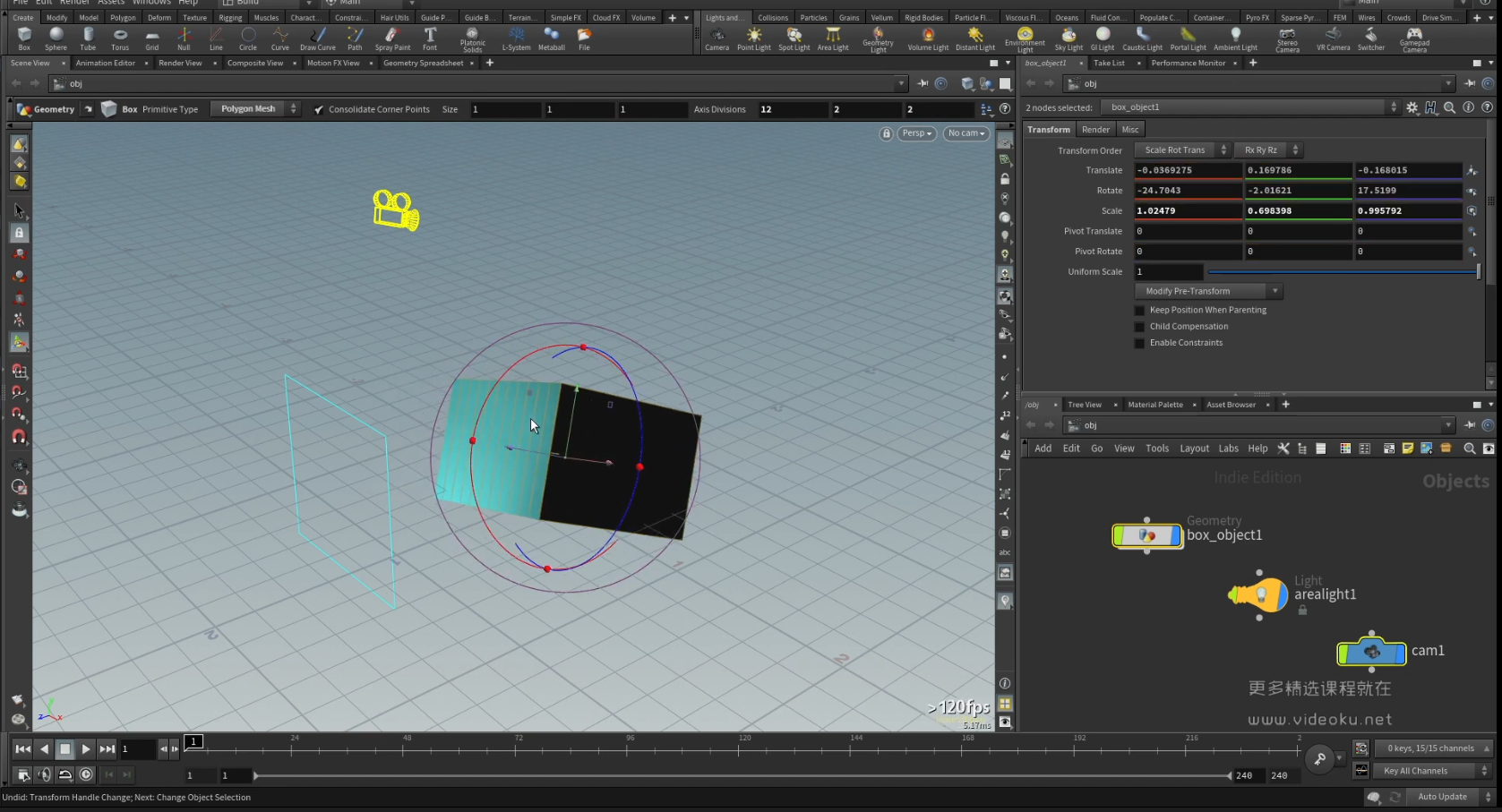
Task: Open the Polygon Mesh primitive type dropdown
Action: (x=255, y=109)
